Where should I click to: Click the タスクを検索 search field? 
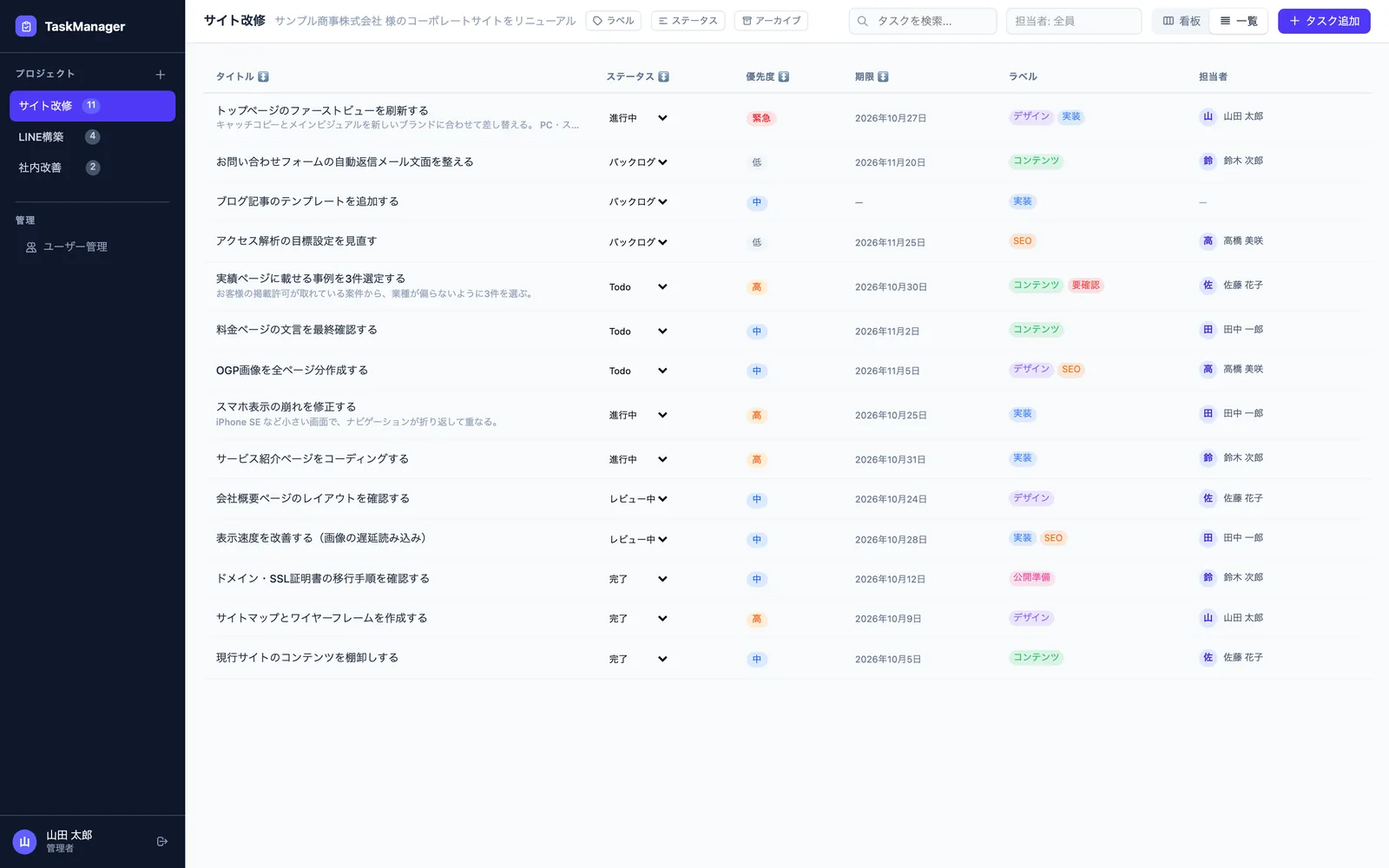(x=923, y=21)
